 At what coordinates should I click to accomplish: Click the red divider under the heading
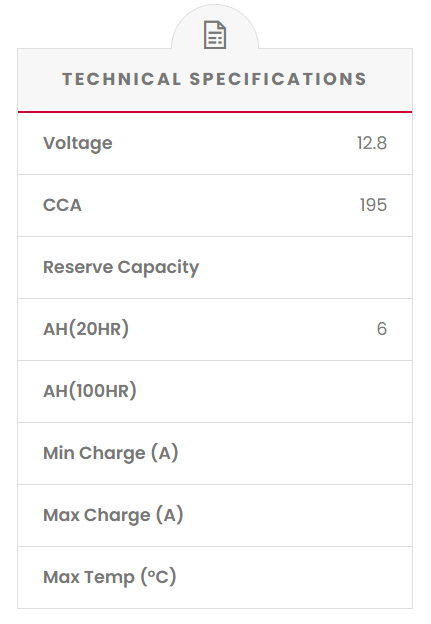[215, 112]
